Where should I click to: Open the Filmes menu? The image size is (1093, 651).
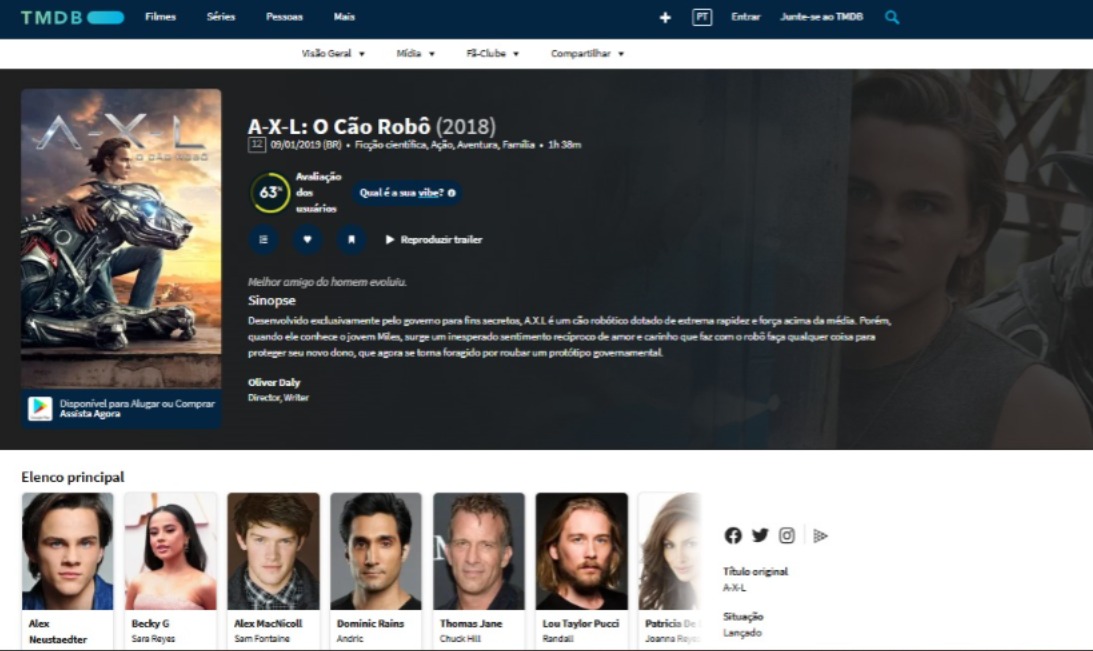[160, 17]
